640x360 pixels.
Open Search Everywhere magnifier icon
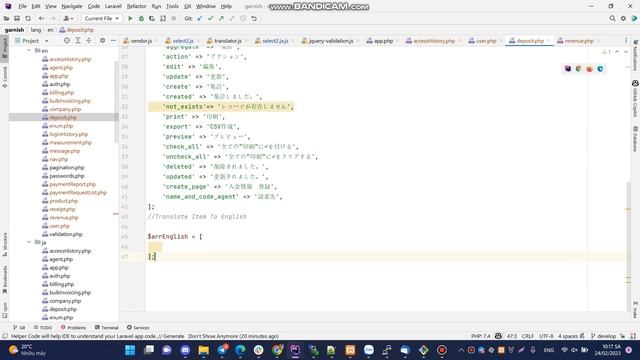[x=612, y=18]
